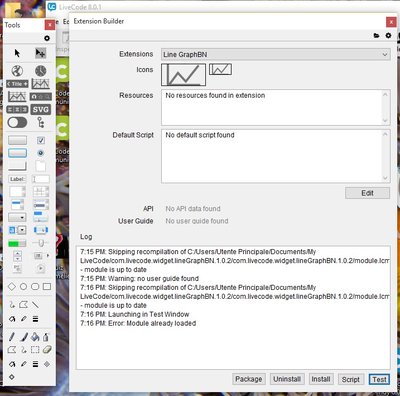Click the large line graph icon thumbnail
The height and width of the screenshot is (396, 400).
(184, 75)
